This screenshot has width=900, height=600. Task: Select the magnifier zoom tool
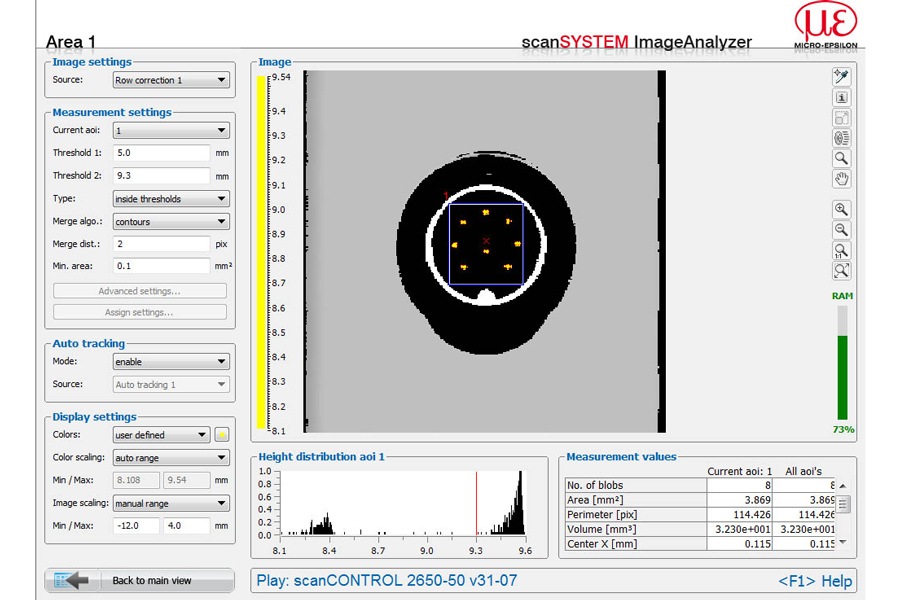pyautogui.click(x=841, y=158)
